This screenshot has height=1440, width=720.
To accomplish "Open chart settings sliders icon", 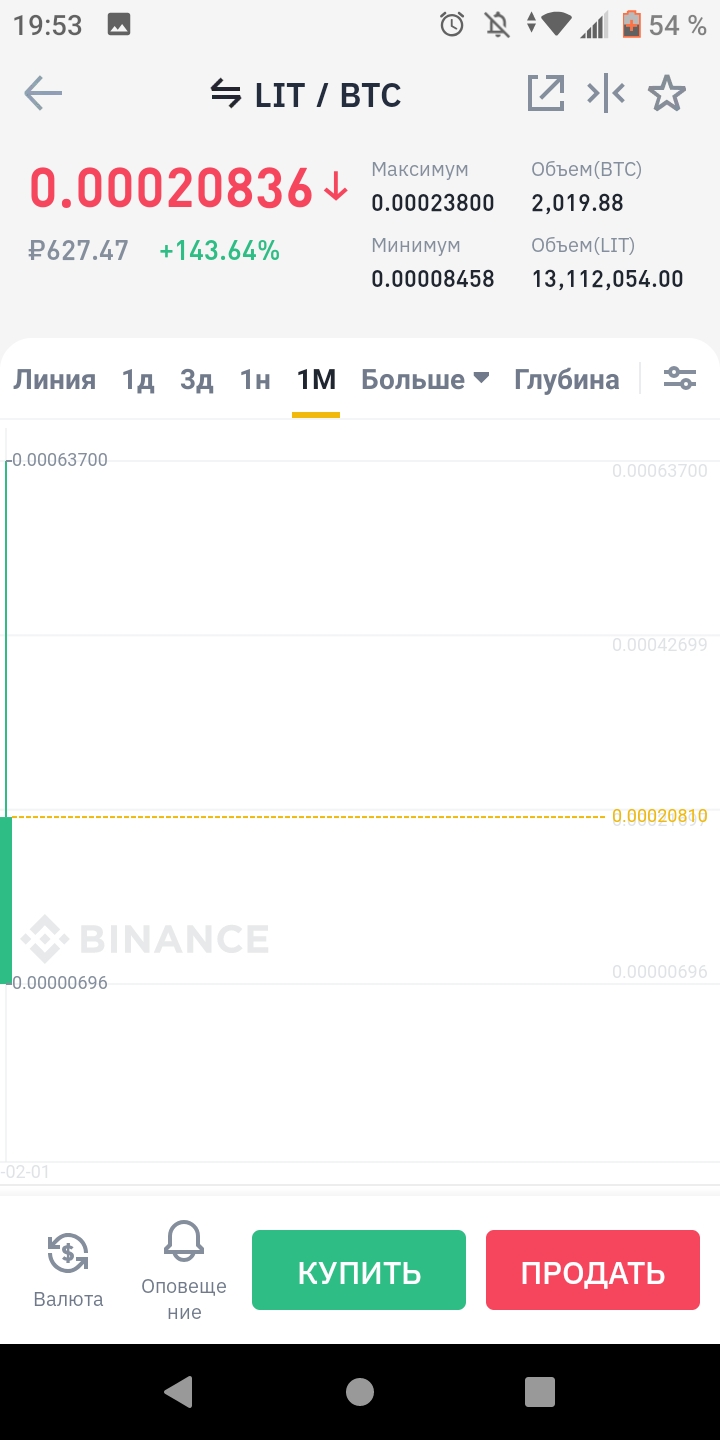I will click(680, 379).
